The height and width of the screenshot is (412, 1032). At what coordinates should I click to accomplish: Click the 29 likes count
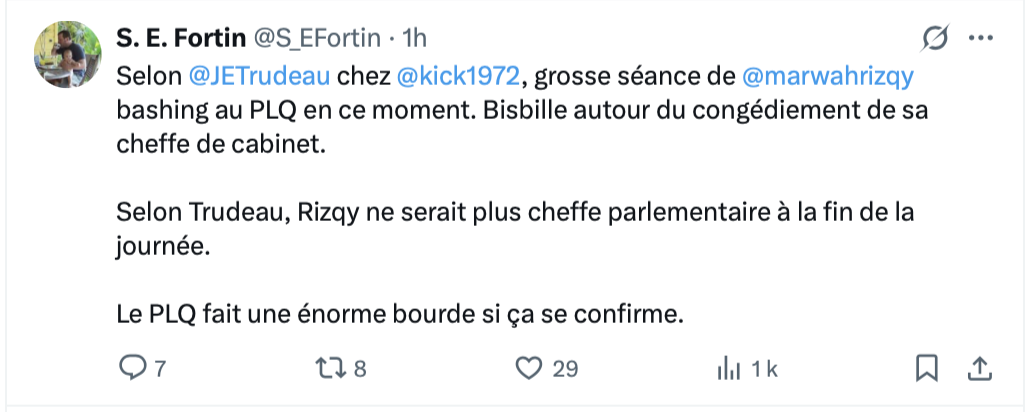tap(565, 370)
